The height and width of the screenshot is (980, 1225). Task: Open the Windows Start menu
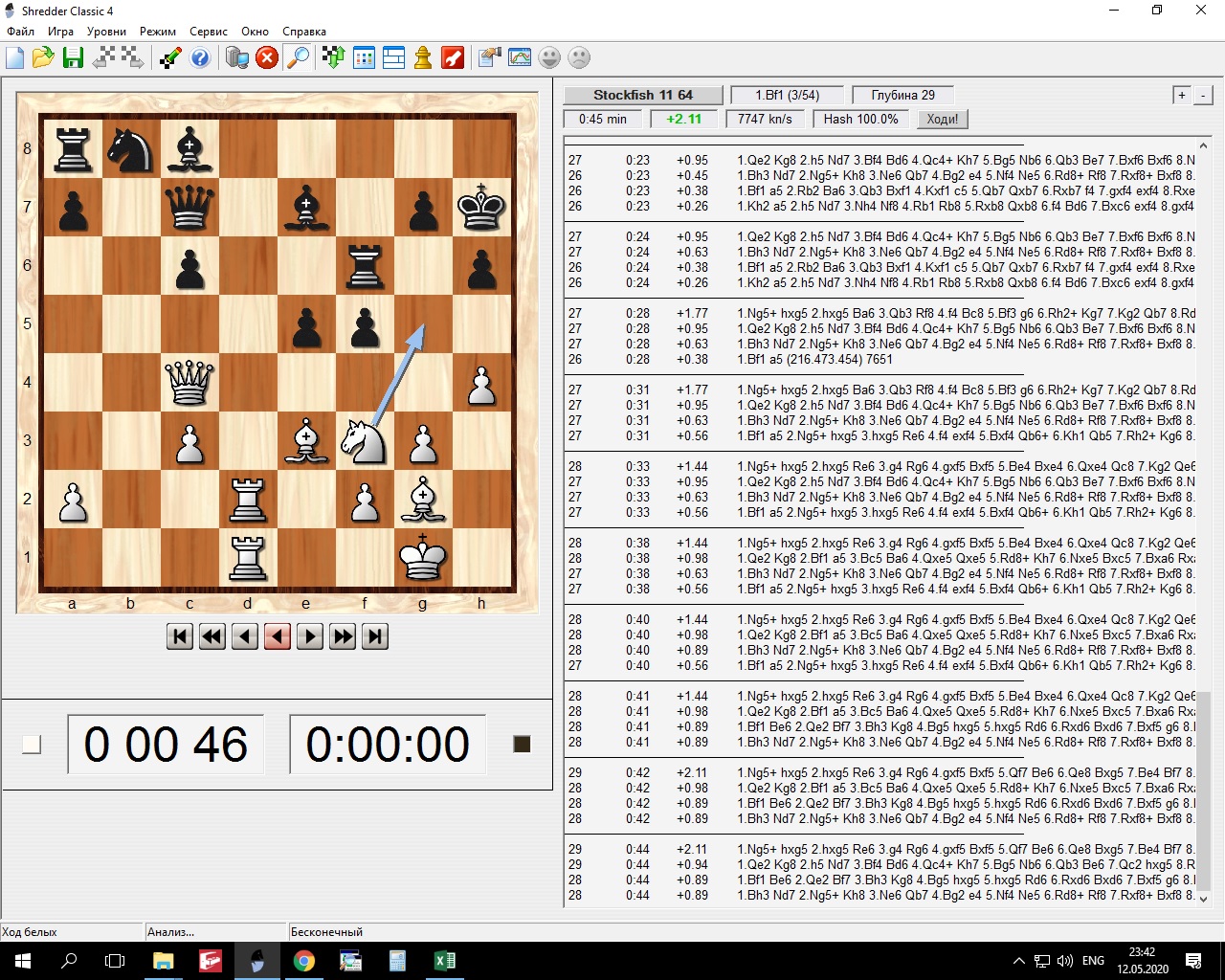[23, 961]
